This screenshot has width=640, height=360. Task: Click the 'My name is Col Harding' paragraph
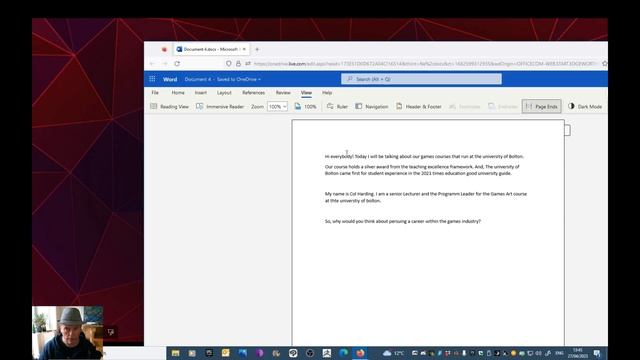[426, 197]
